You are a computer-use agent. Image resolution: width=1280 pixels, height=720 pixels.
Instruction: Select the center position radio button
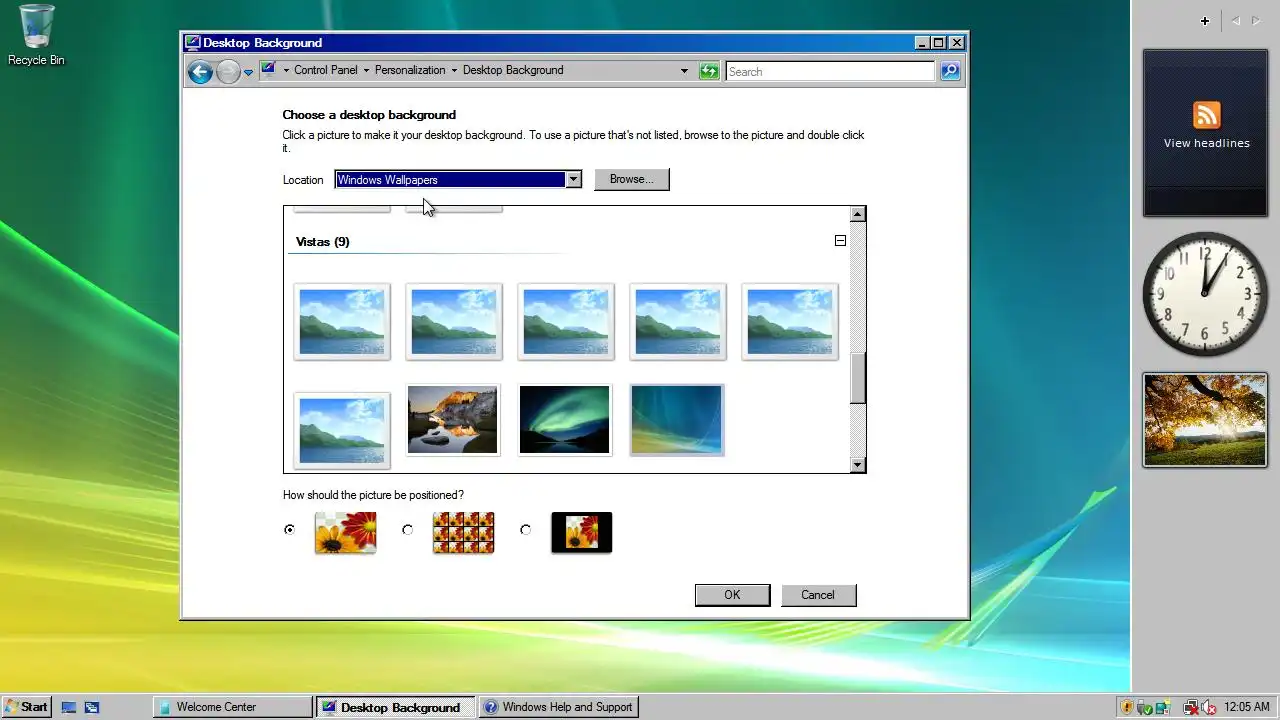(x=525, y=530)
